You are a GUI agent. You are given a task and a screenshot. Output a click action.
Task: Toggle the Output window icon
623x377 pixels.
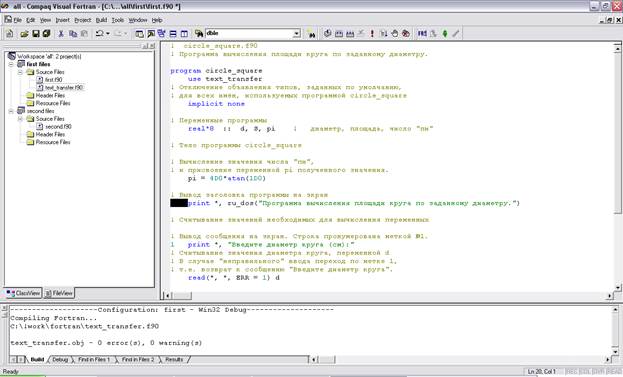tap(151, 34)
